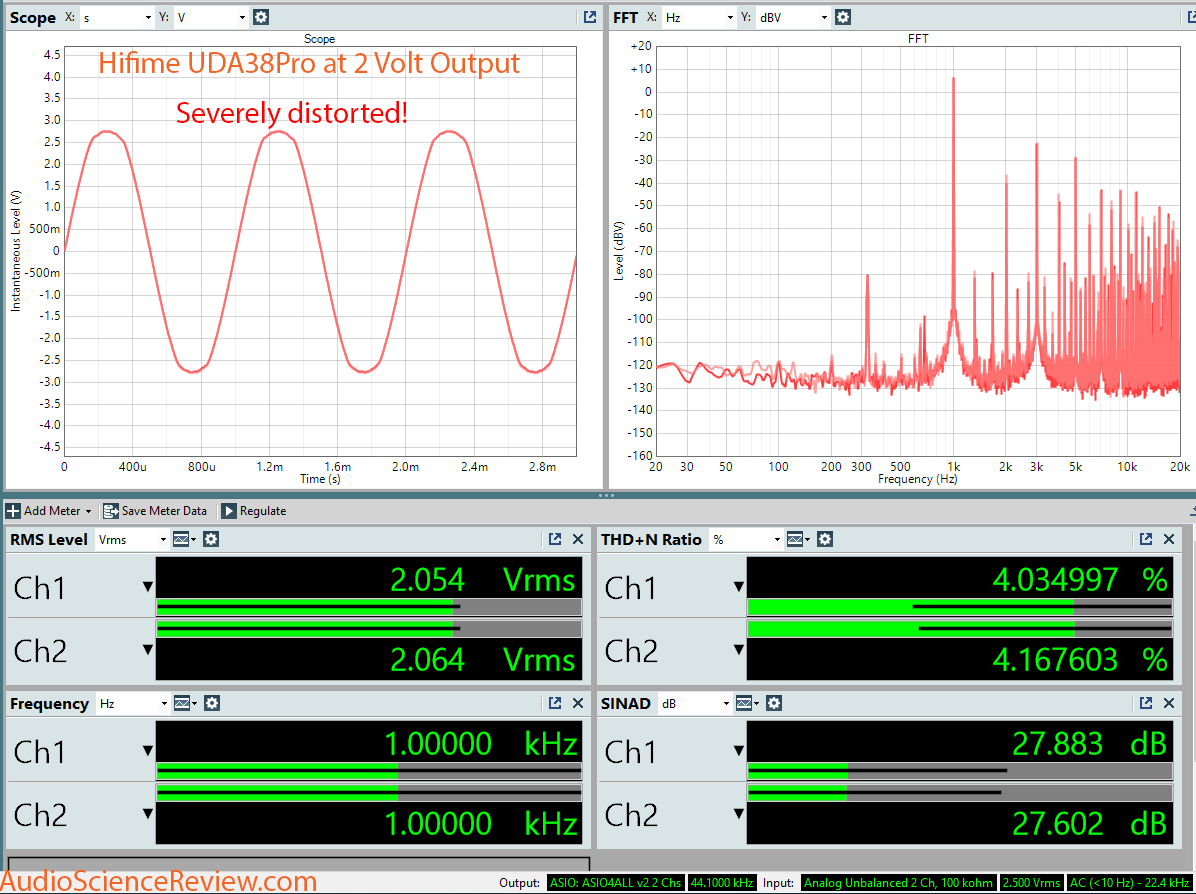Viewport: 1196px width, 894px height.
Task: Select 2.500 Vrms input range status
Action: [x=1031, y=883]
